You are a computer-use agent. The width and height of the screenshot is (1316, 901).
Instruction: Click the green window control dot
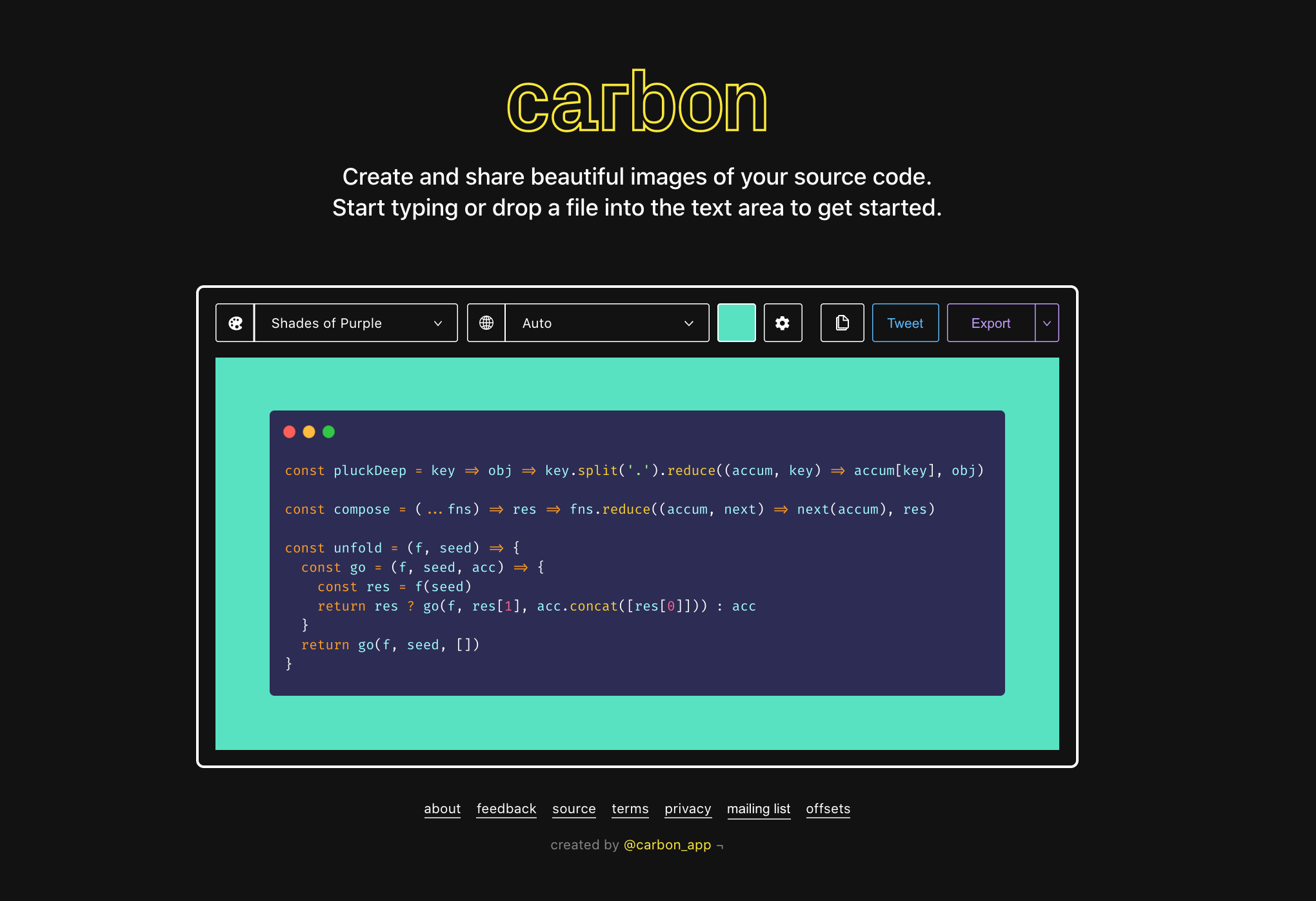pyautogui.click(x=328, y=432)
